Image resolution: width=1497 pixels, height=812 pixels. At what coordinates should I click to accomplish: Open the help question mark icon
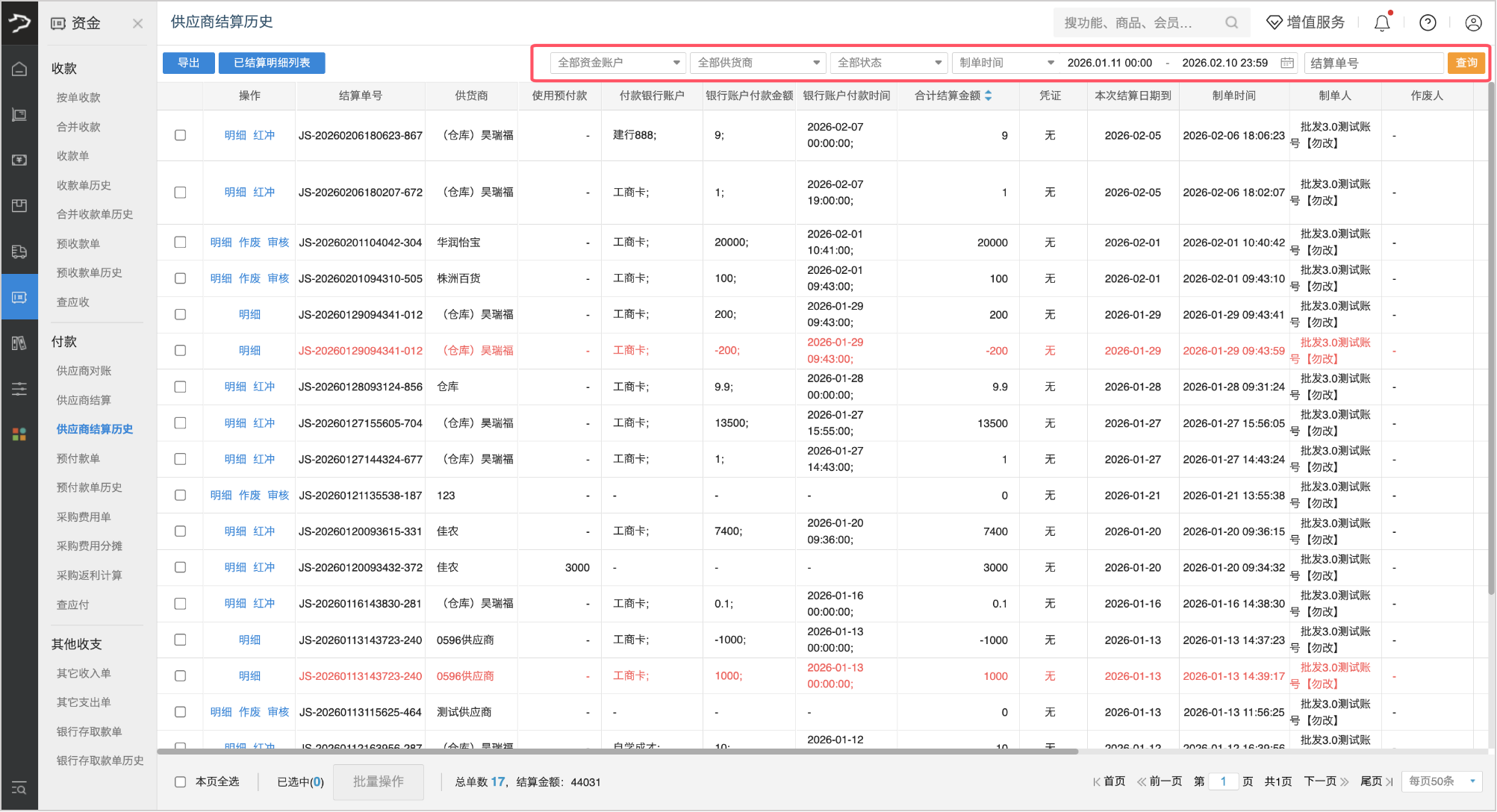click(x=1428, y=23)
